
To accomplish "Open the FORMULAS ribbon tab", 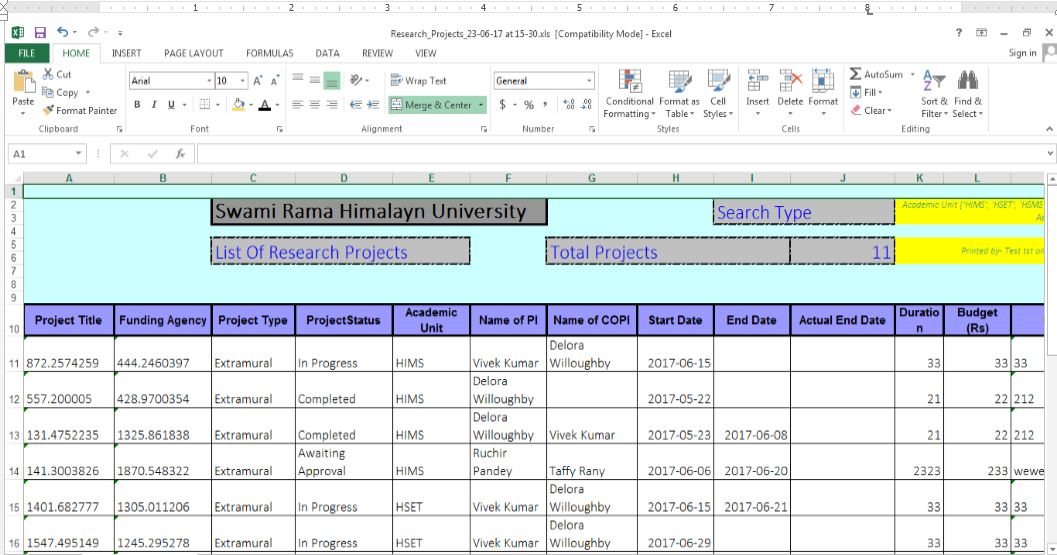I will [x=270, y=53].
